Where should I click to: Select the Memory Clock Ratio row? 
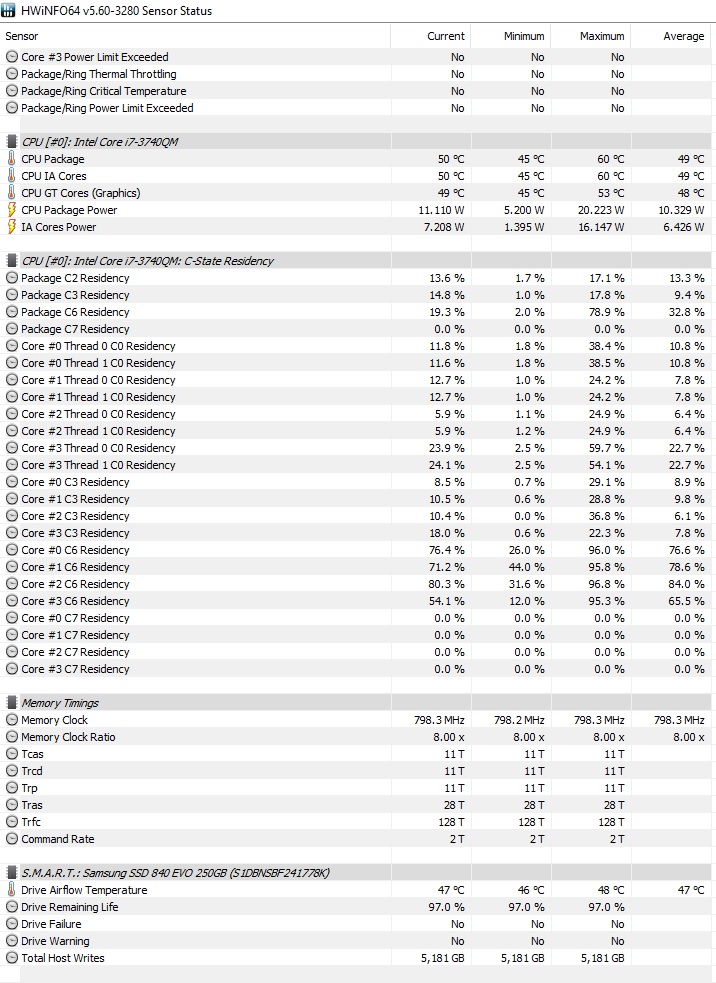(356, 737)
